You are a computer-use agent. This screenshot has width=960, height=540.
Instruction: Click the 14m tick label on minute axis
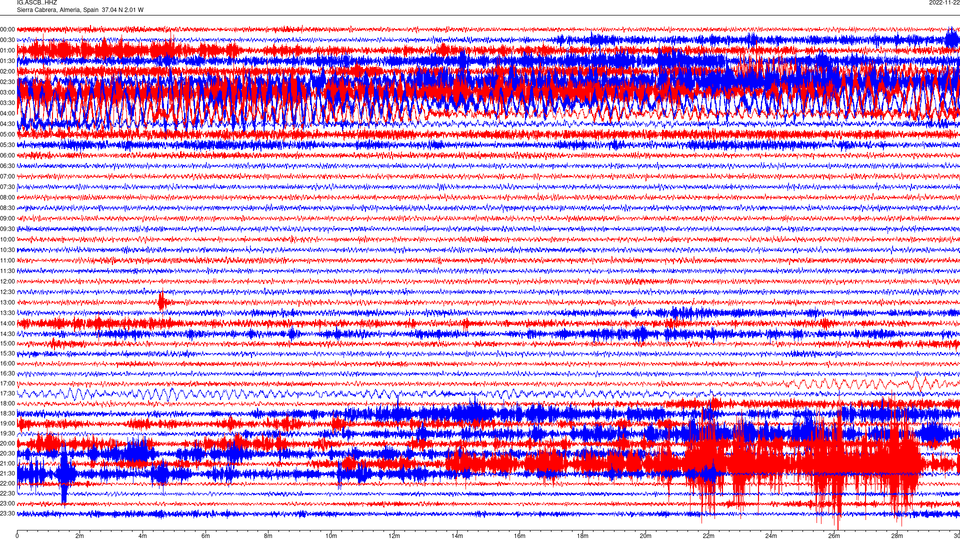(457, 536)
